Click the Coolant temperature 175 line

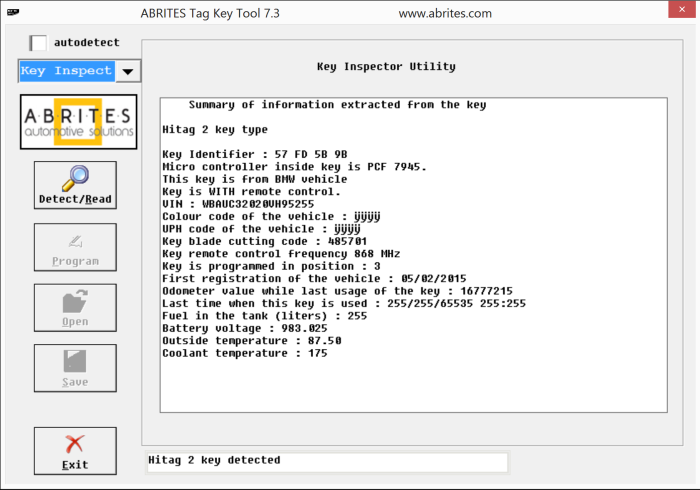[245, 353]
